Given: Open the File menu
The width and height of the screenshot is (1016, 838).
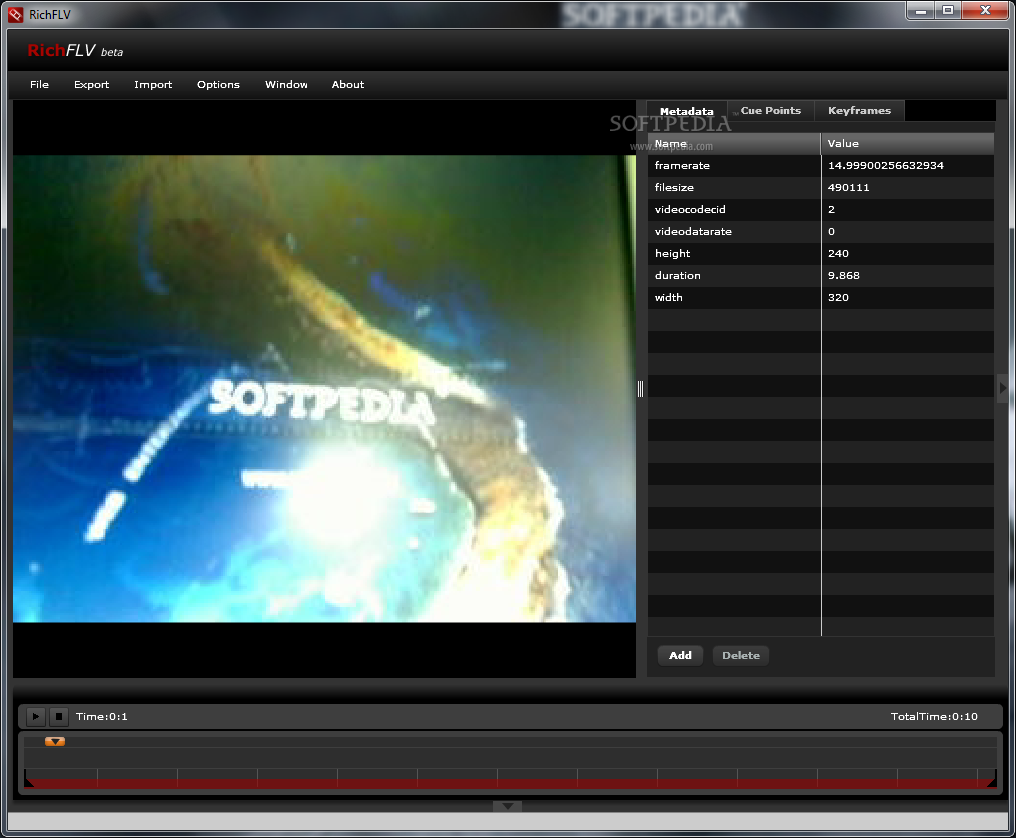Looking at the screenshot, I should pos(40,84).
